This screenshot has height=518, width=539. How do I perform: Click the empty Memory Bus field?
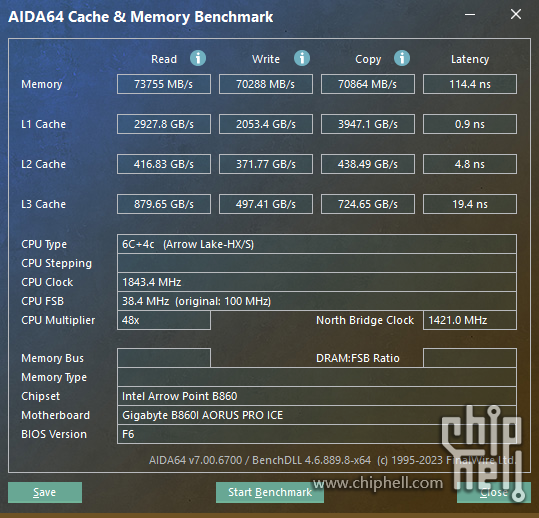pos(164,358)
